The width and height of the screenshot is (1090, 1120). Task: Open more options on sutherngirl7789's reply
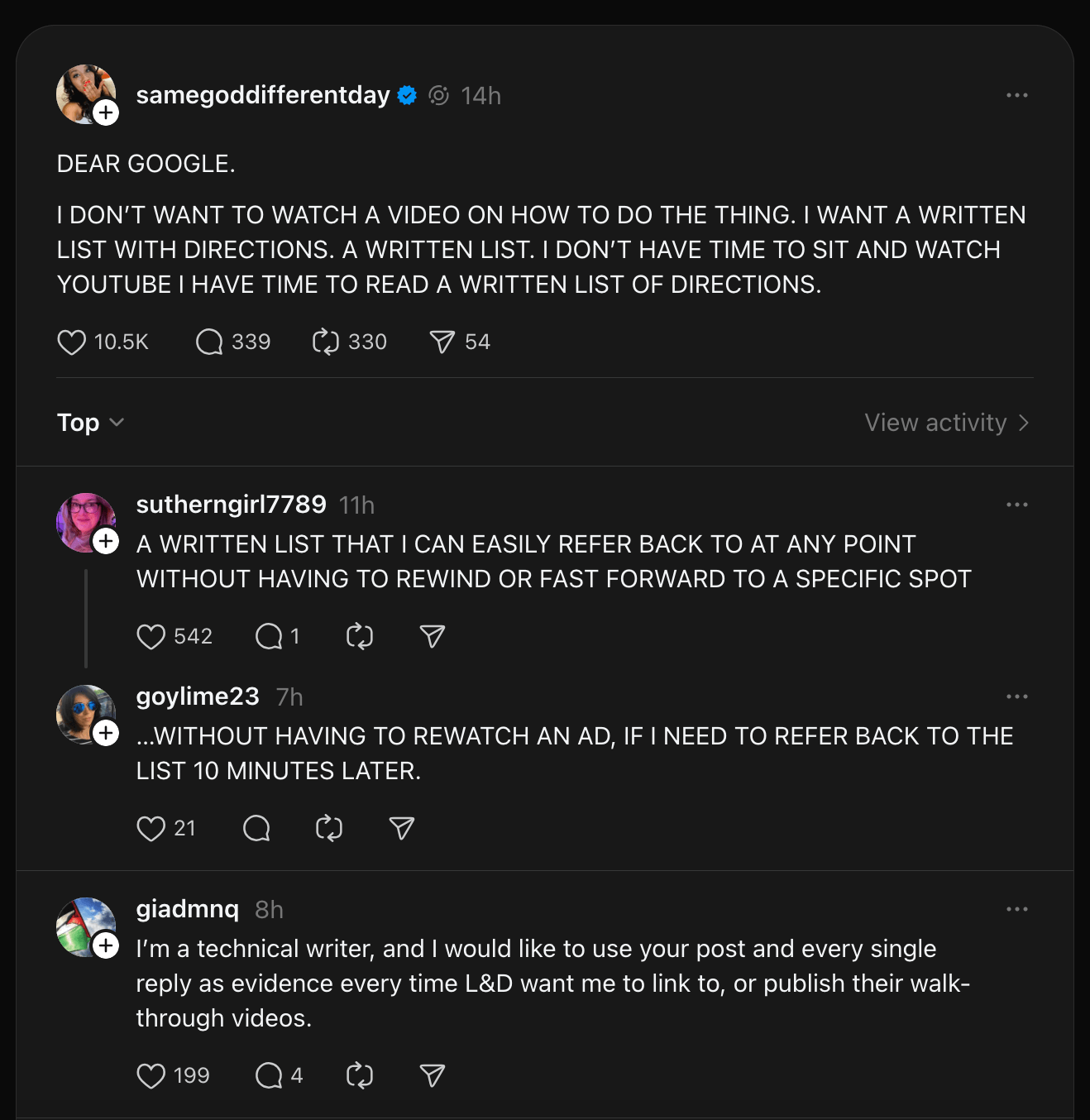coord(1016,505)
